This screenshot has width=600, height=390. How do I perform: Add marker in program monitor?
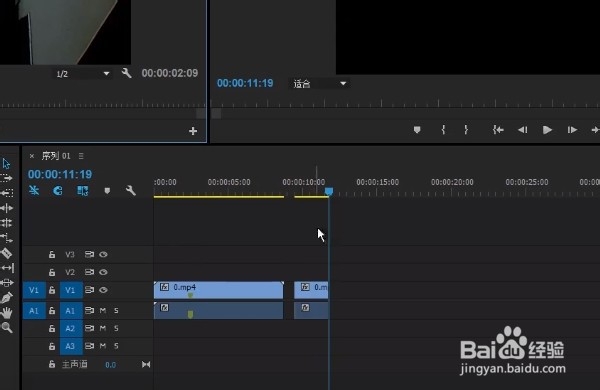417,130
